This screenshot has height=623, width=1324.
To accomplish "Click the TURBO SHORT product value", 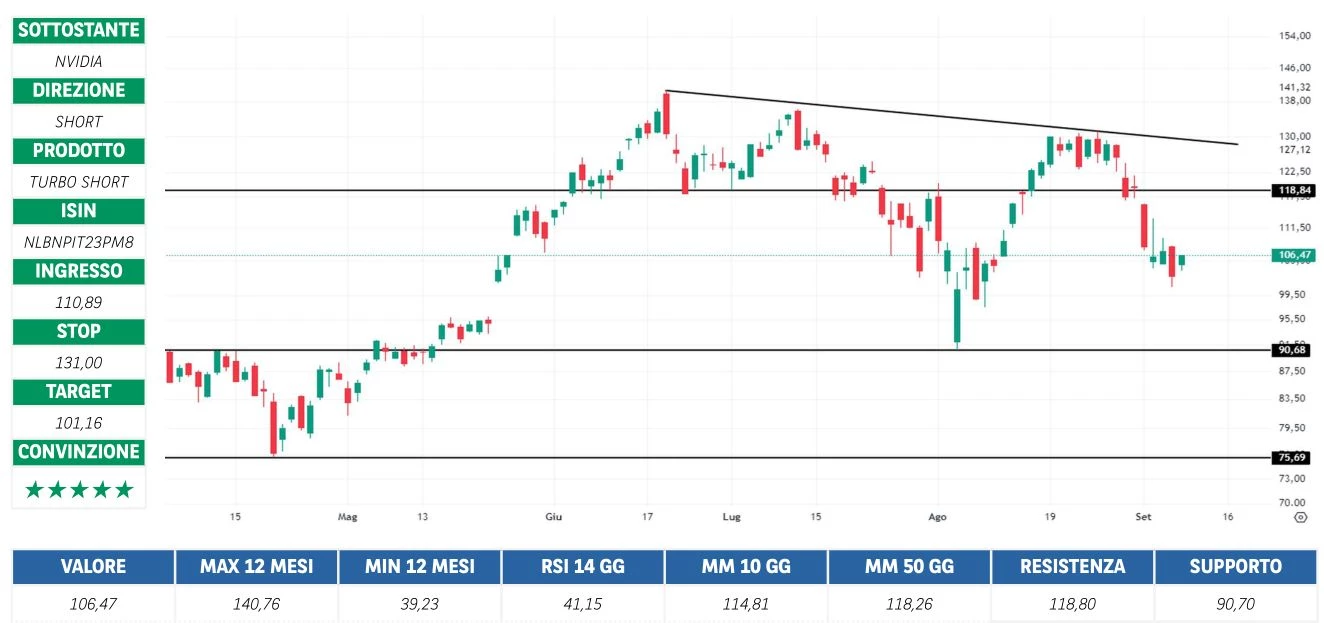I will [79, 181].
